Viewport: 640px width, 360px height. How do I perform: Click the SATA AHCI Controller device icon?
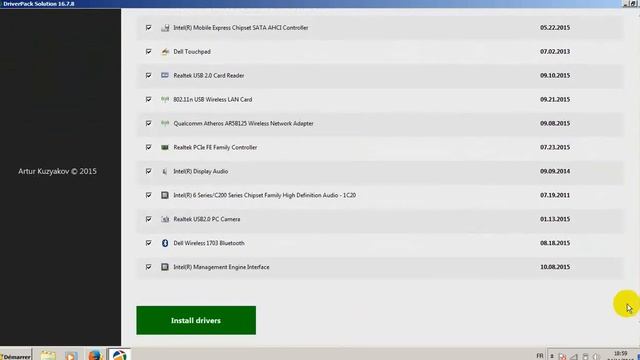point(165,28)
